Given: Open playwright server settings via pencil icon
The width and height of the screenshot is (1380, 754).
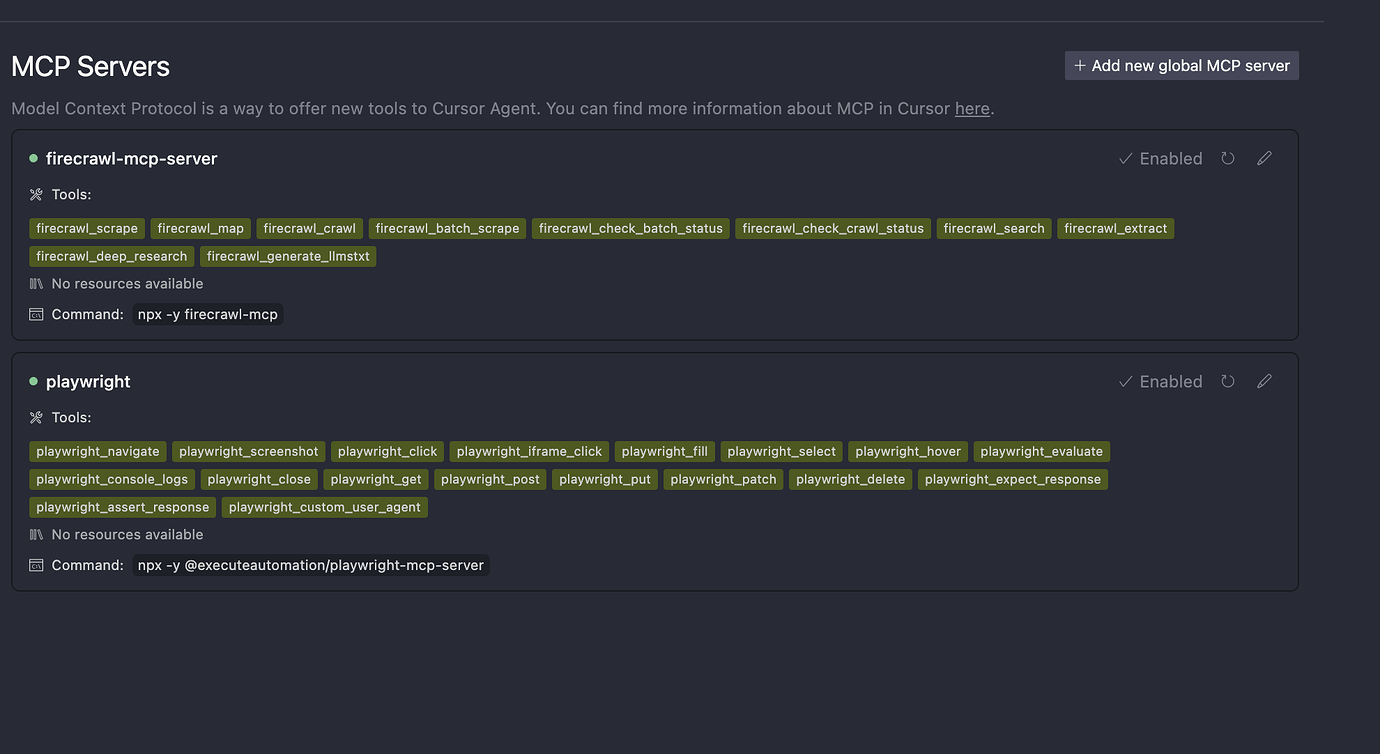Looking at the screenshot, I should pyautogui.click(x=1264, y=381).
